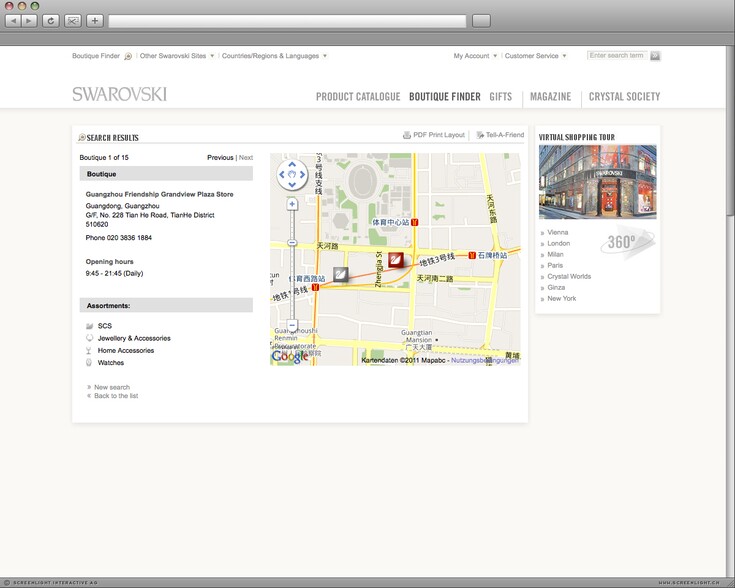Viewport: 735px width, 588px height.
Task: Click the browser address bar
Action: click(x=287, y=21)
